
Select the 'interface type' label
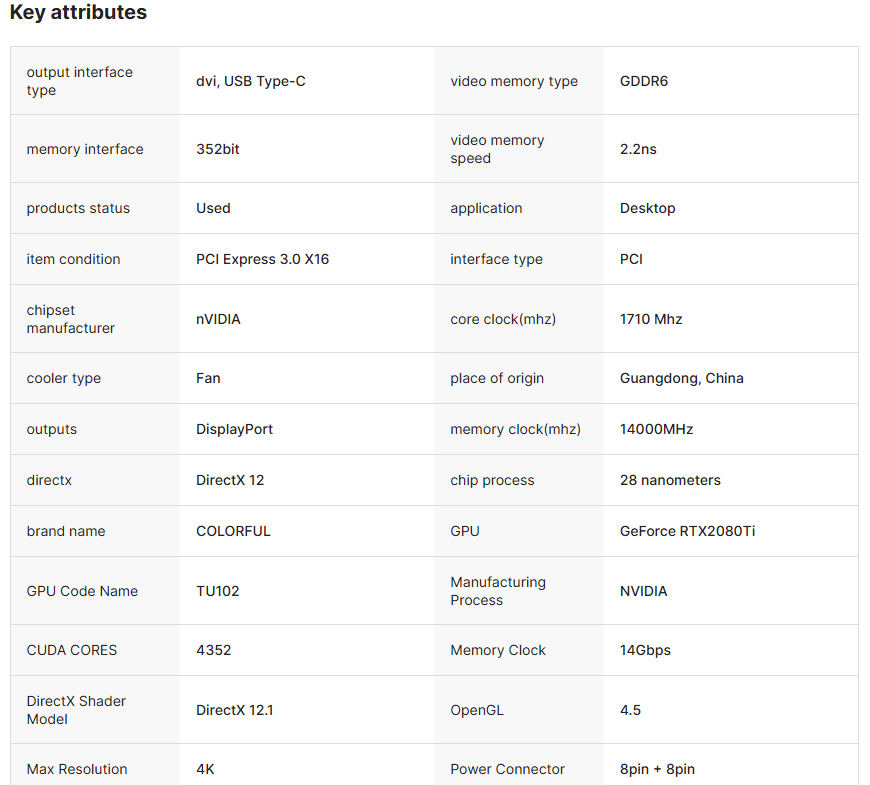[496, 260]
